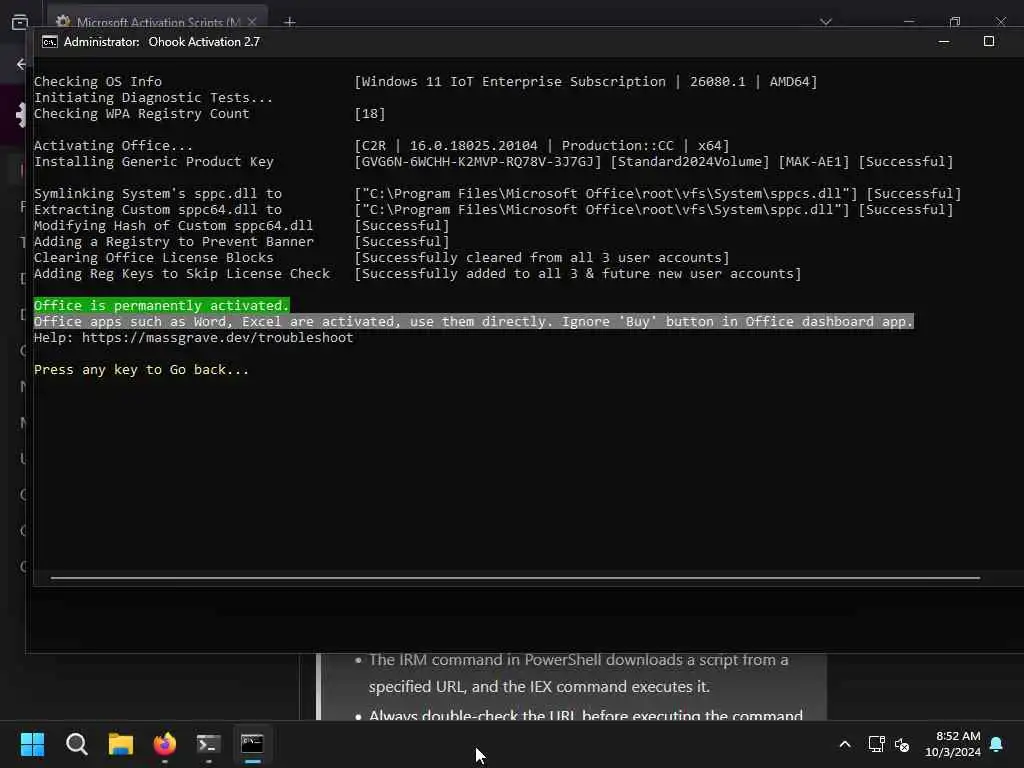Click 'Press any key to Go back...' line
Image resolution: width=1024 pixels, height=768 pixels.
click(141, 370)
